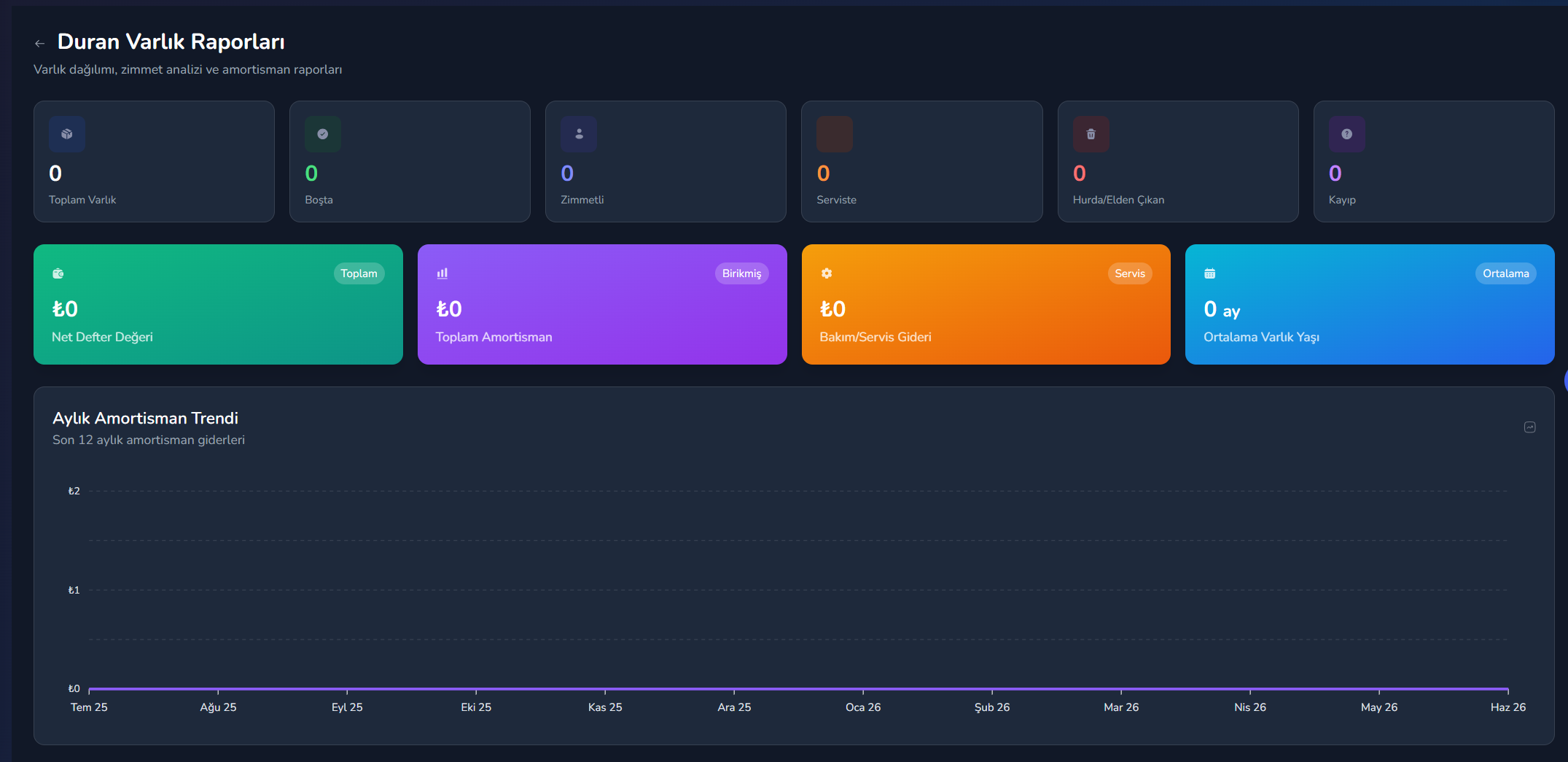The height and width of the screenshot is (762, 1568).
Task: Click the Eki 25 axis label
Action: pos(476,707)
